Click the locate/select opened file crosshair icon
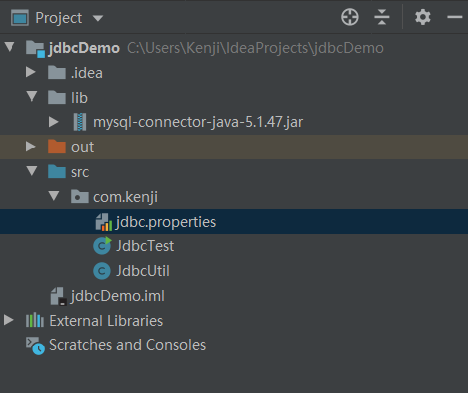This screenshot has height=393, width=468. (x=350, y=17)
